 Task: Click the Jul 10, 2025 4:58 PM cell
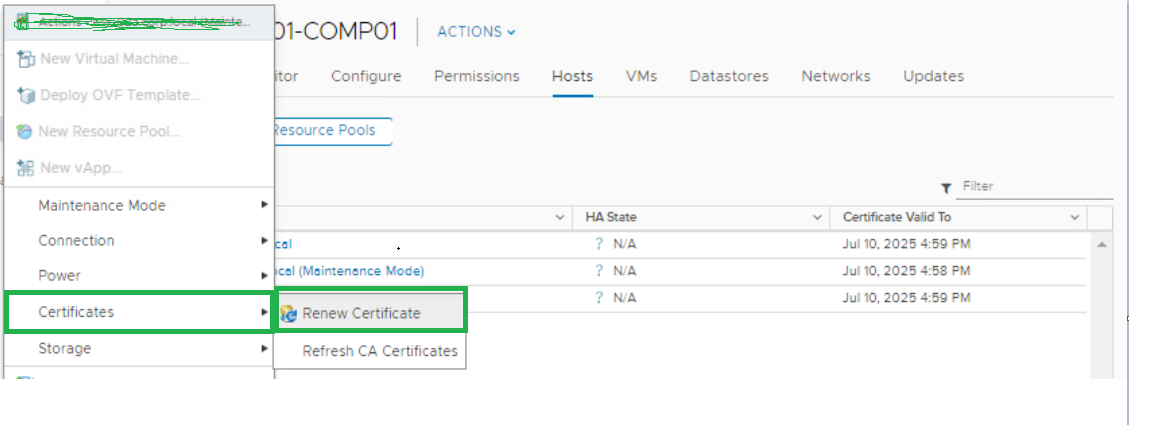[907, 271]
